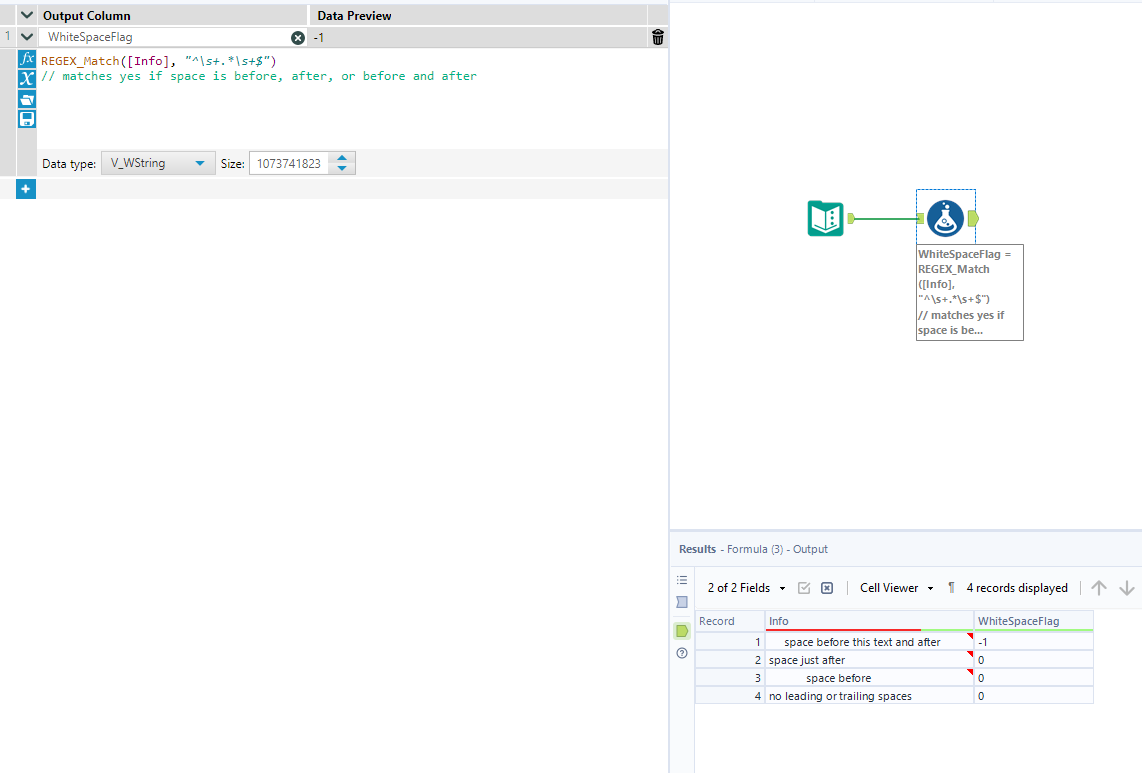This screenshot has height=773, width=1142.
Task: Switch to the green Output anchor view
Action: 682,630
